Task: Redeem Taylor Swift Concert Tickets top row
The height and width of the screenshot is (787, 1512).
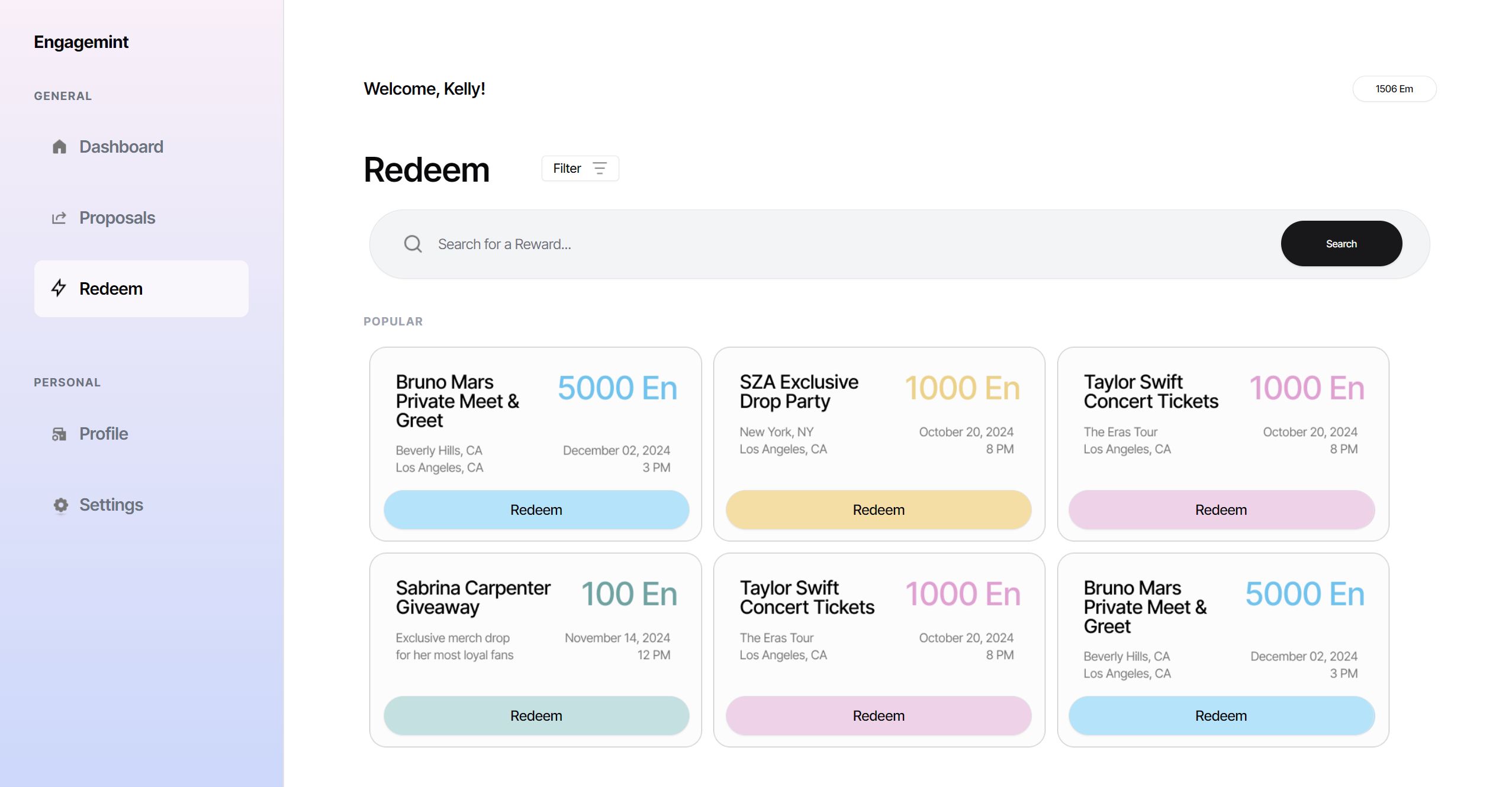Action: tap(1221, 509)
